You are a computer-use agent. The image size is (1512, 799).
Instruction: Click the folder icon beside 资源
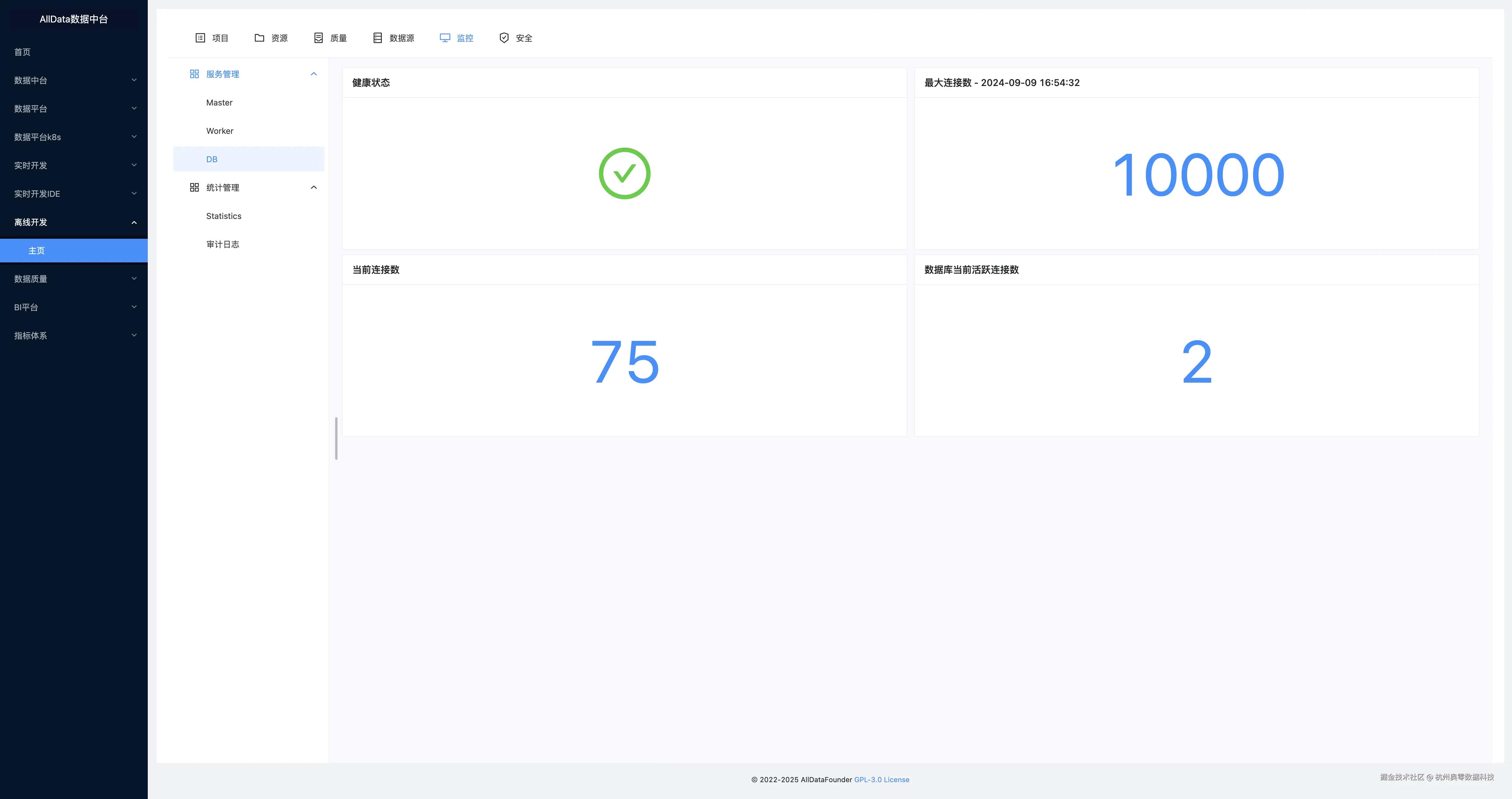259,38
